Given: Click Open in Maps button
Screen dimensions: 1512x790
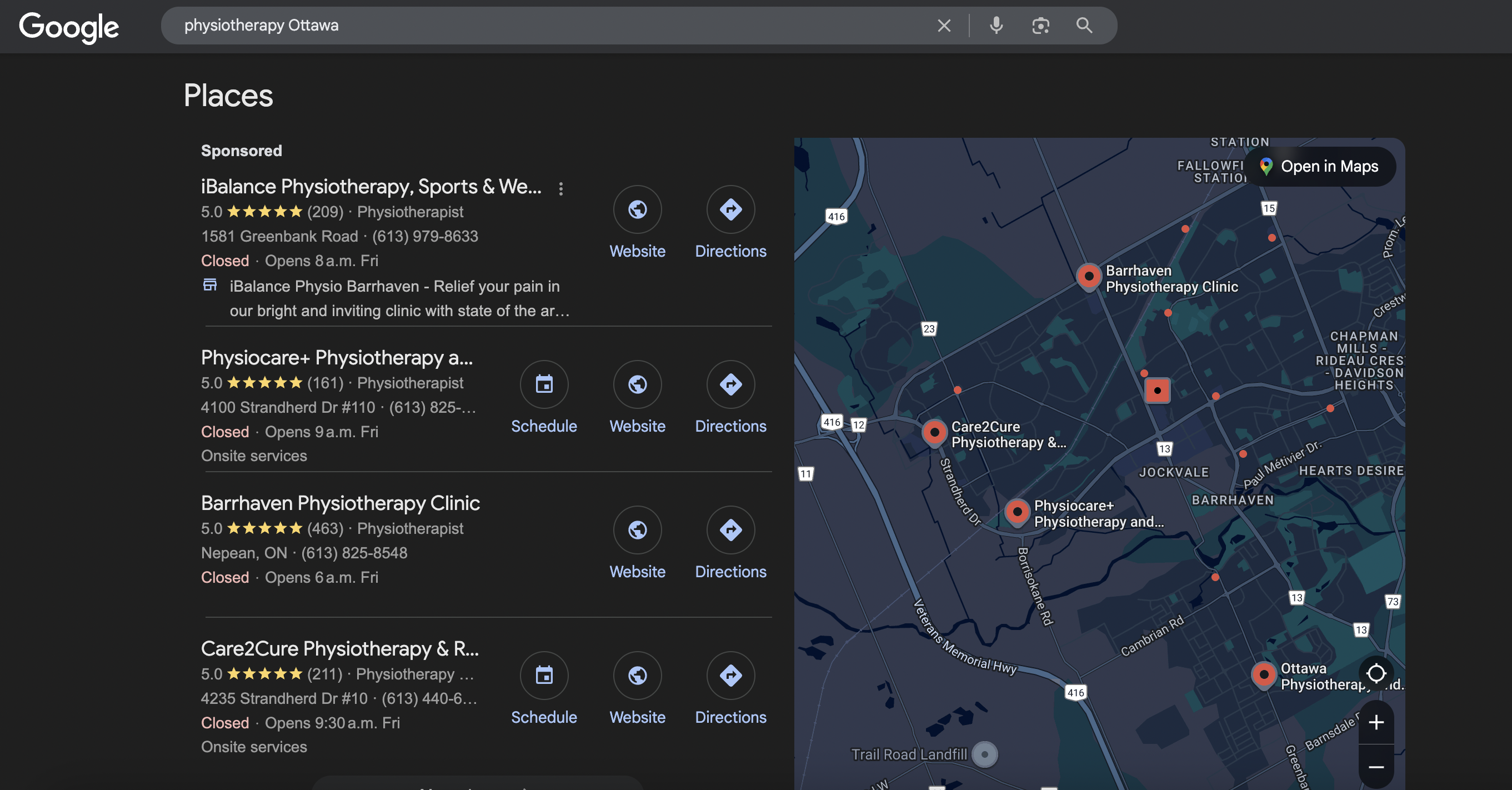Looking at the screenshot, I should (x=1319, y=167).
